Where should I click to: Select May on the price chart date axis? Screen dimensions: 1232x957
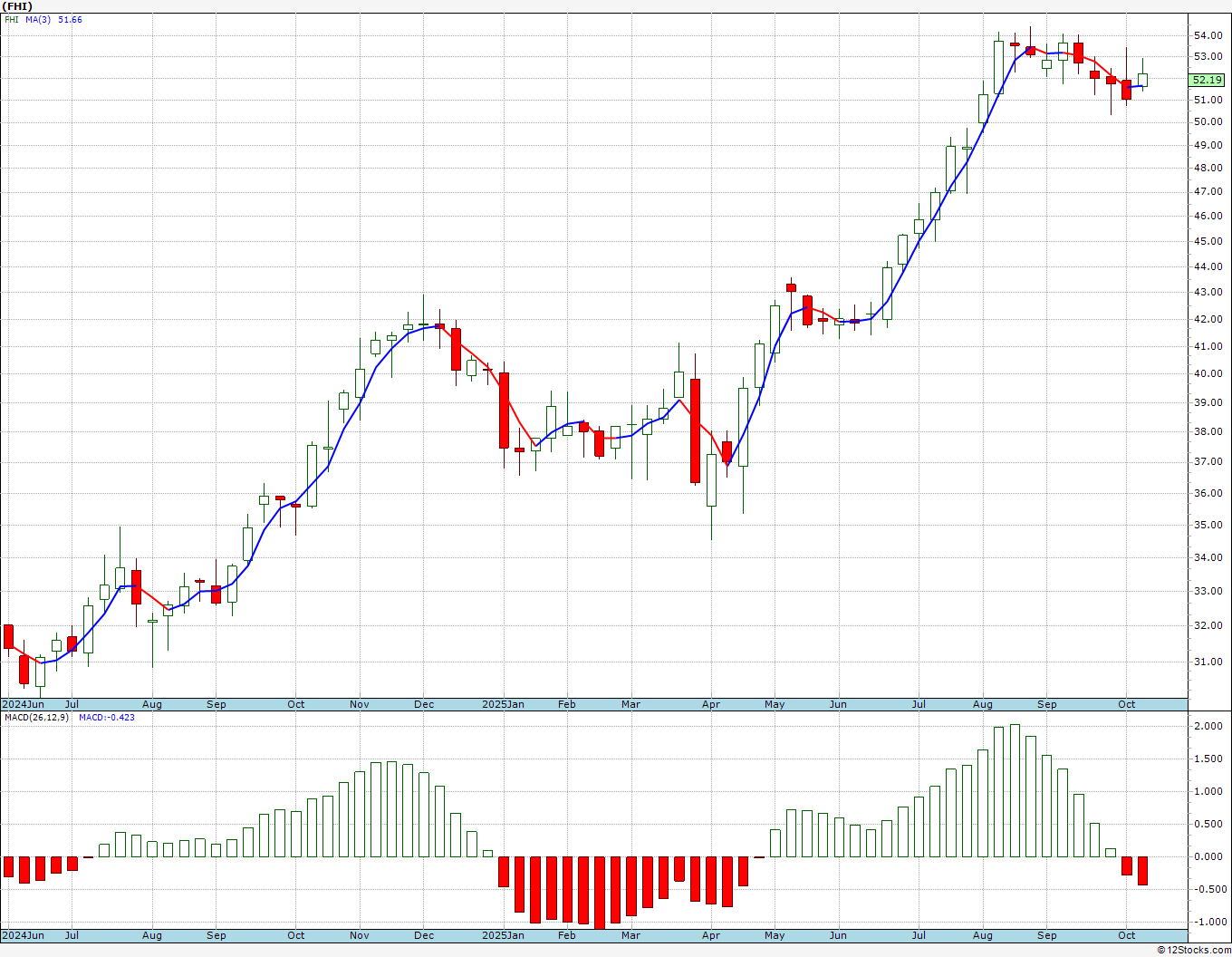(775, 704)
